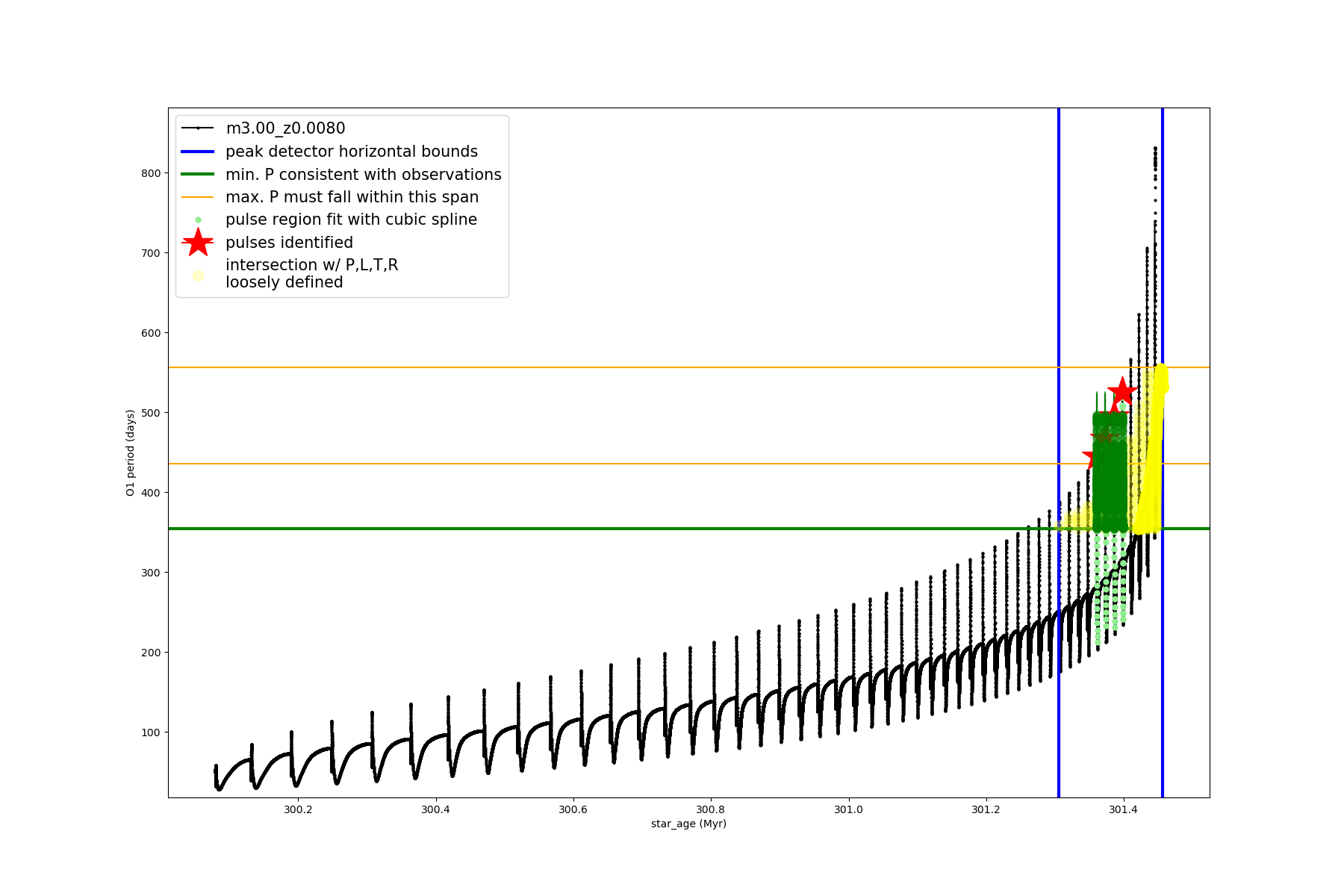Viewport: 1344px width, 896px height.
Task: Click the pale yellow dot legend marker
Action: point(198,276)
